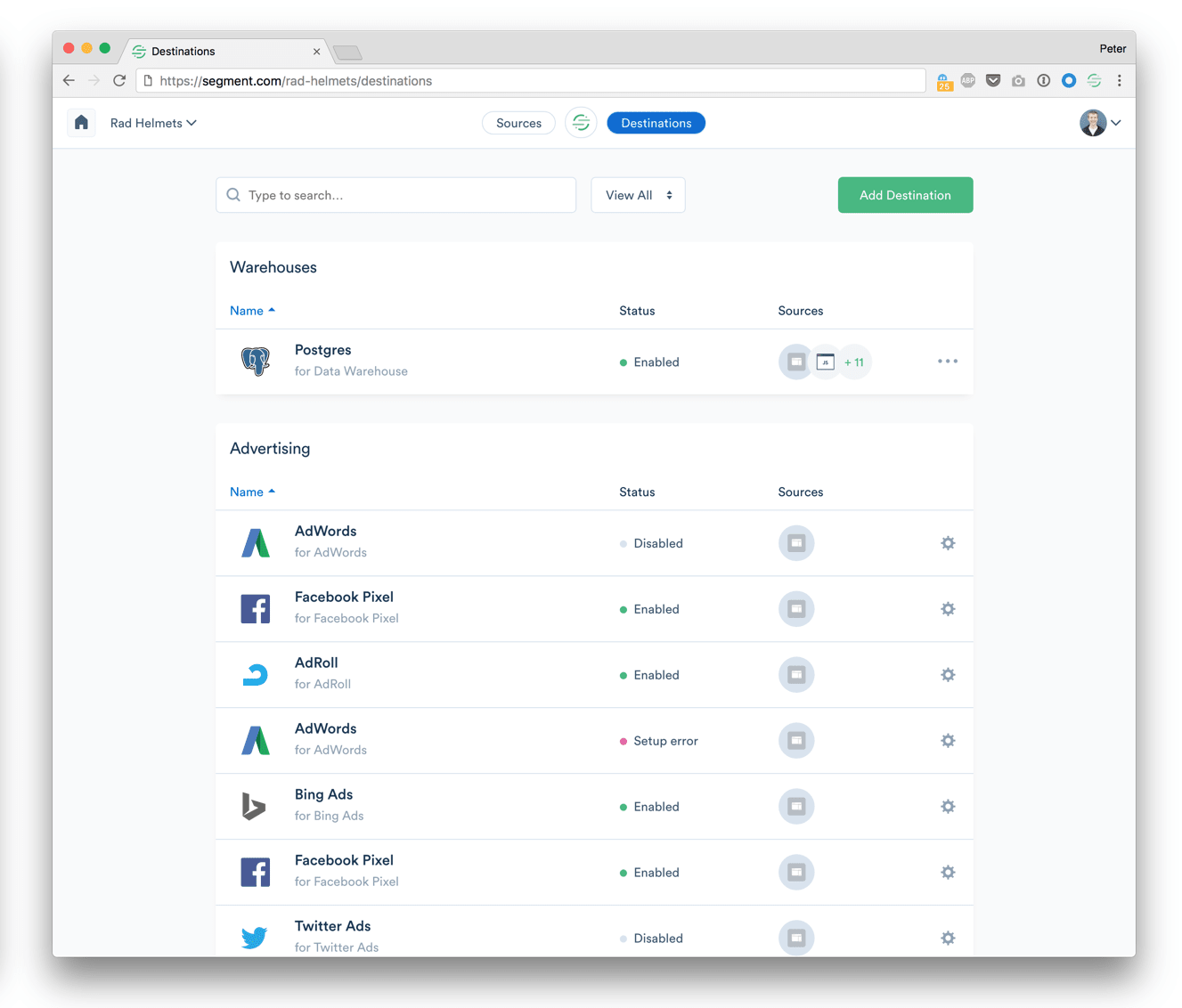Click the home icon next to Rad Helmets
This screenshot has width=1182, height=1008.
pos(81,122)
